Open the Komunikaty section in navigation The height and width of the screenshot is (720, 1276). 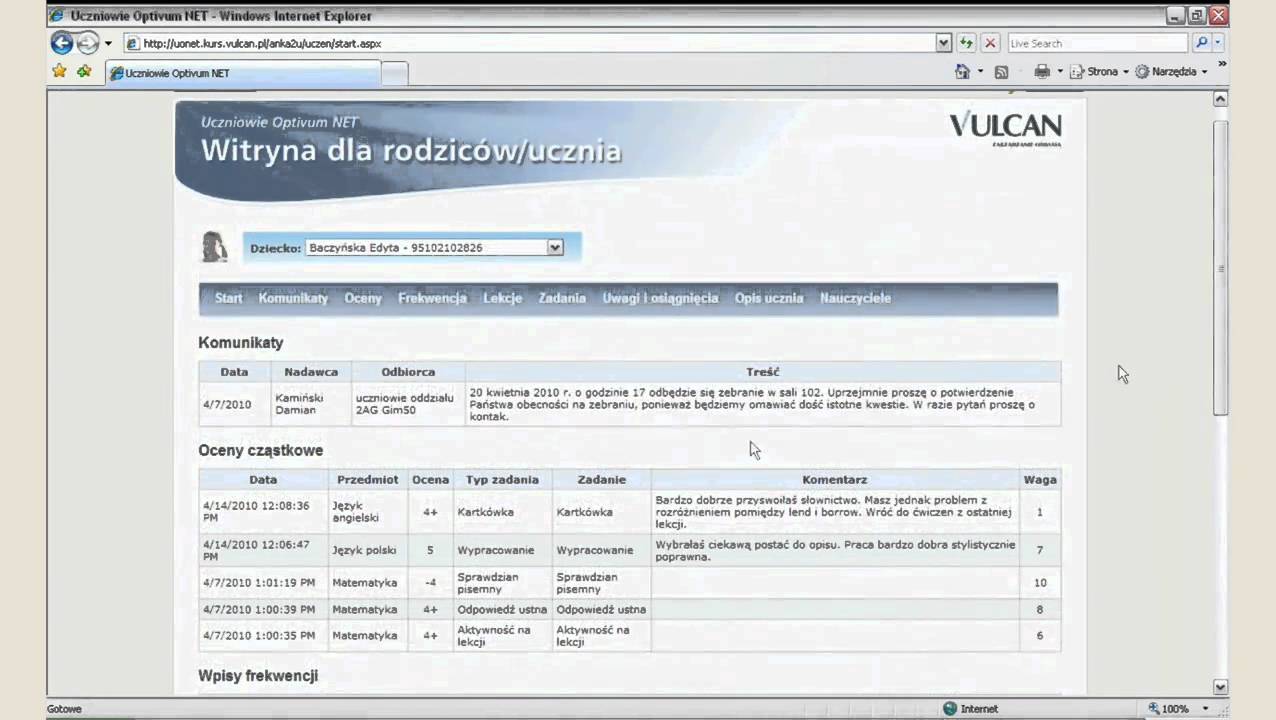(293, 298)
